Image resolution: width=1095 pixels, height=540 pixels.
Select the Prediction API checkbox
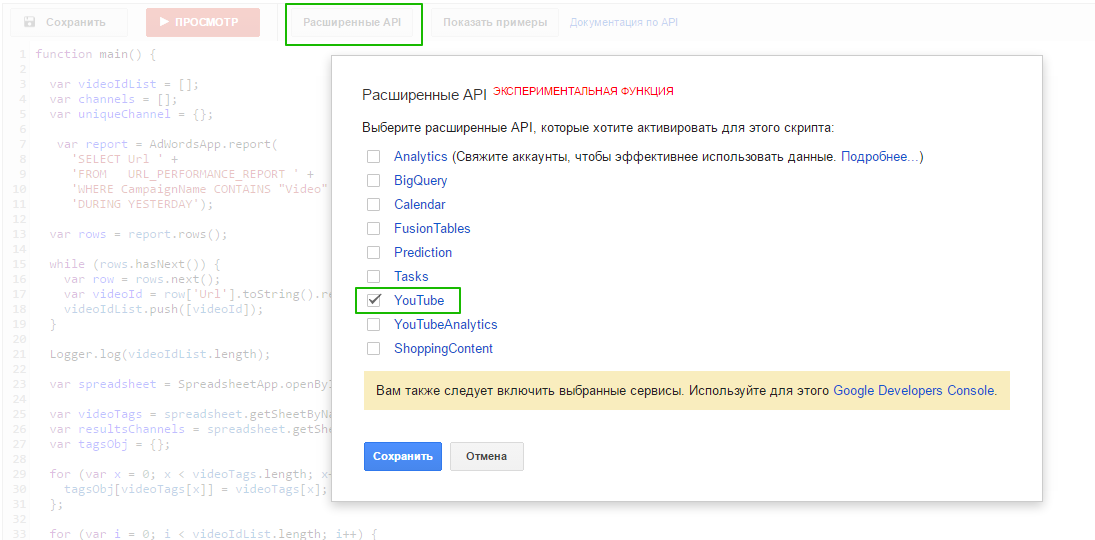[x=374, y=252]
